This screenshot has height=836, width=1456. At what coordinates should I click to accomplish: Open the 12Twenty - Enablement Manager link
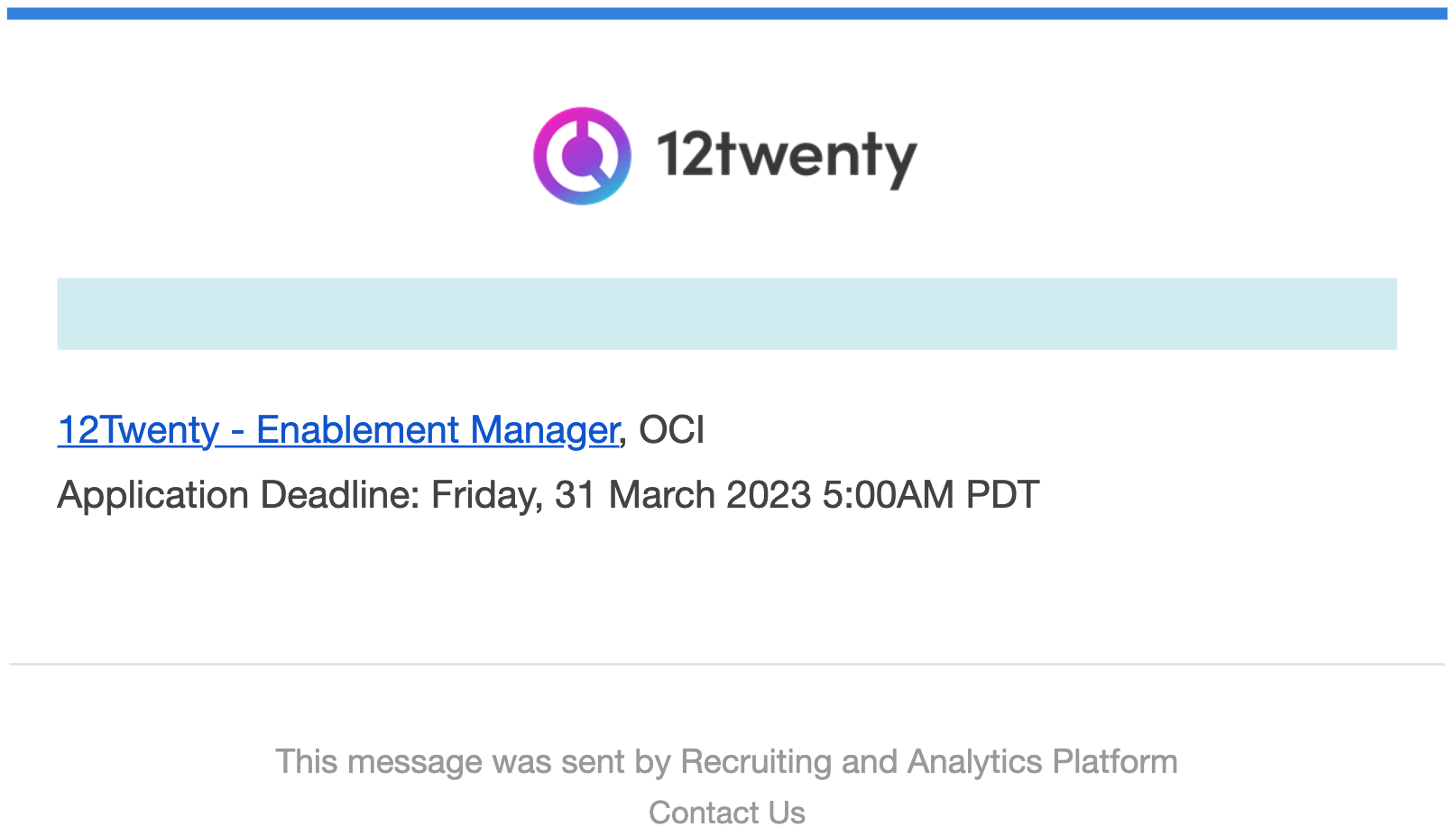point(338,430)
